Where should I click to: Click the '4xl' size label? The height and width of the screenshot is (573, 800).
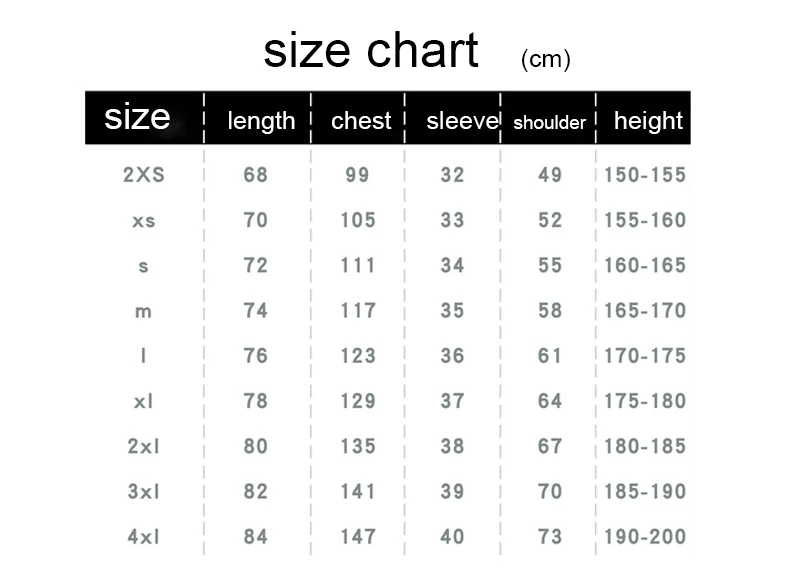tap(144, 537)
